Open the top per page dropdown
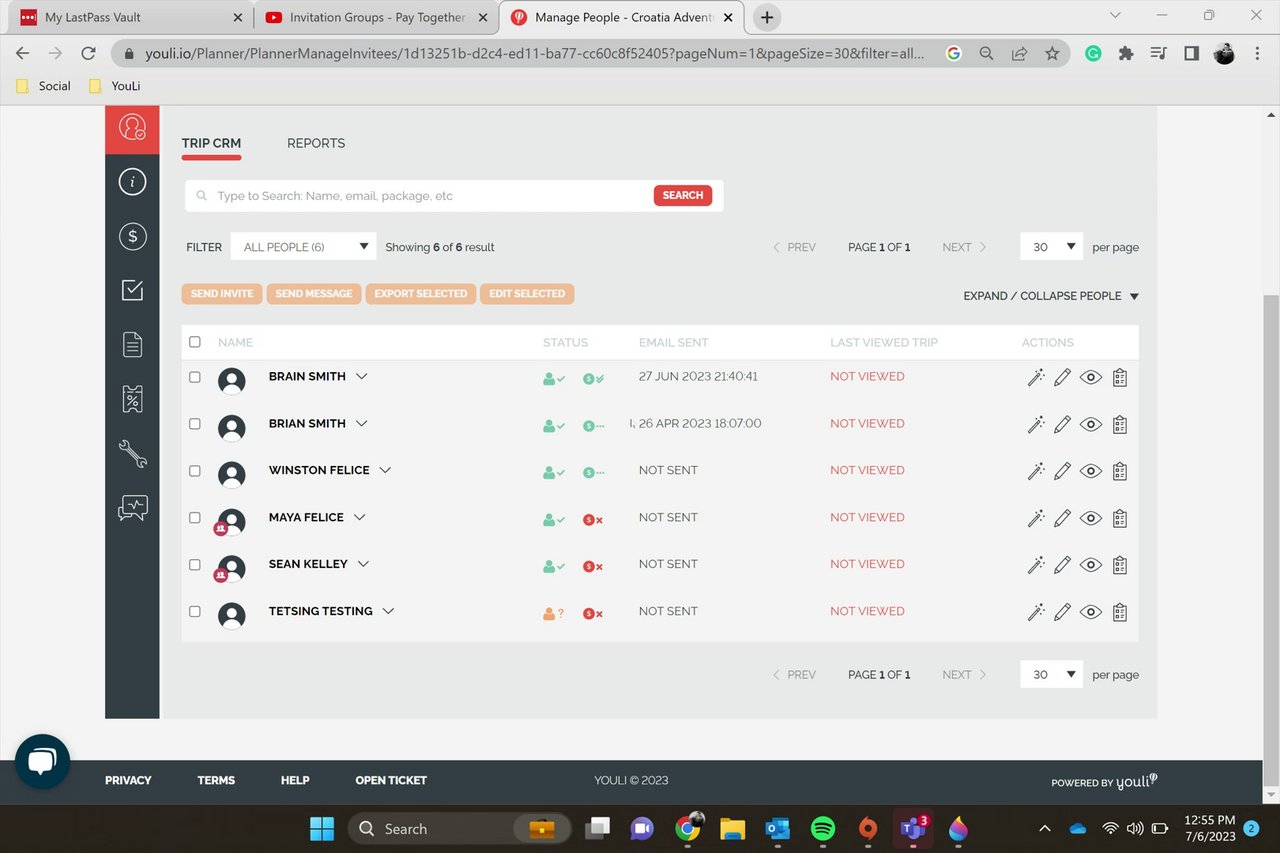The width and height of the screenshot is (1280, 853). point(1051,247)
